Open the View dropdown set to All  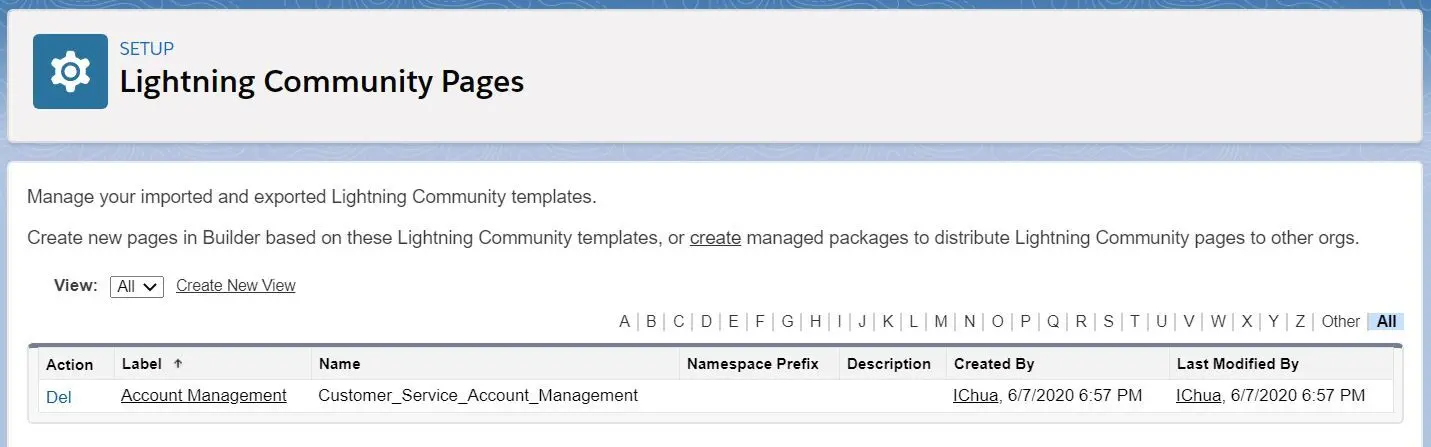137,286
